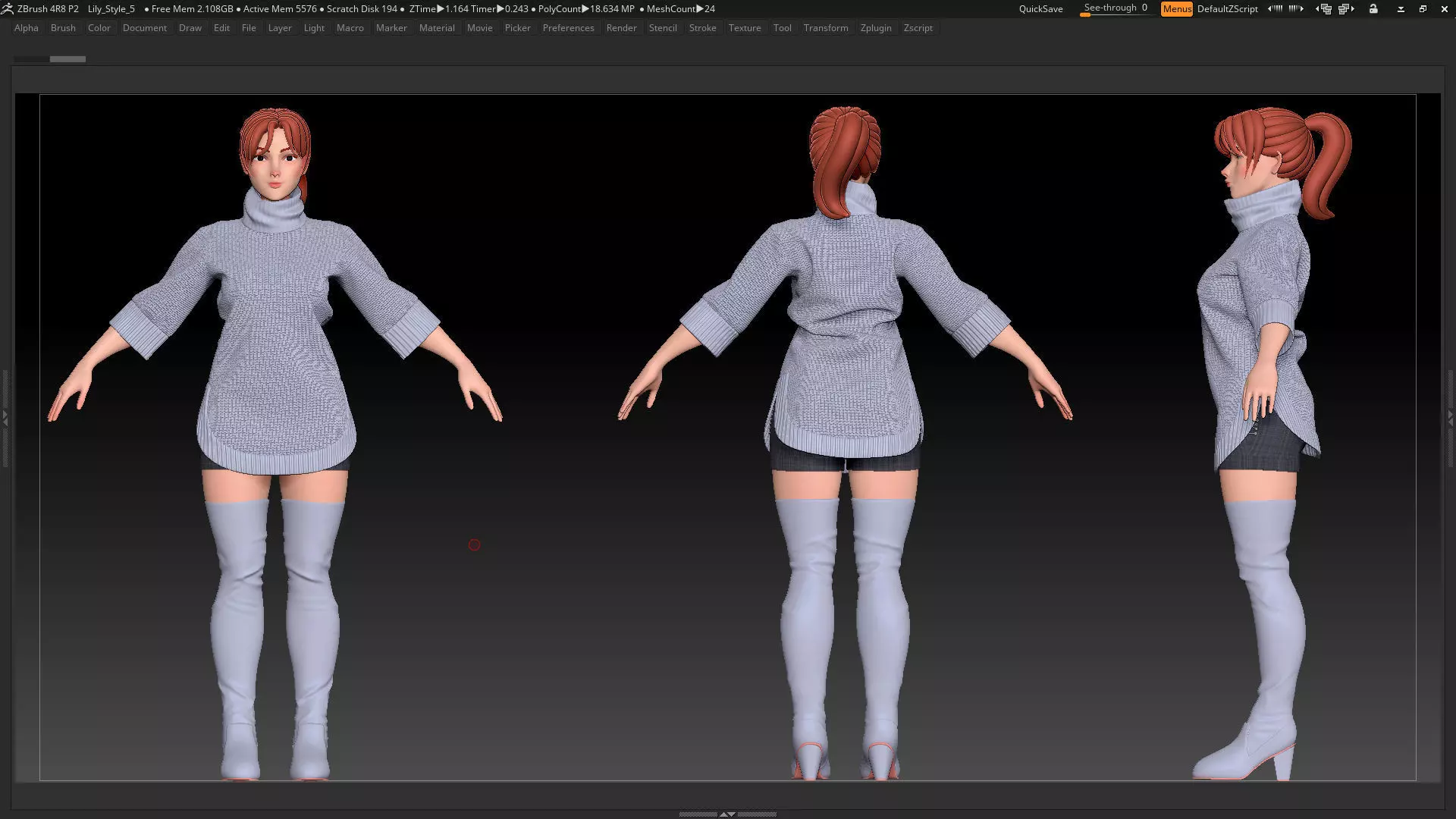Adjust the See-through slider
Viewport: 1456px width, 819px height.
pos(1116,9)
